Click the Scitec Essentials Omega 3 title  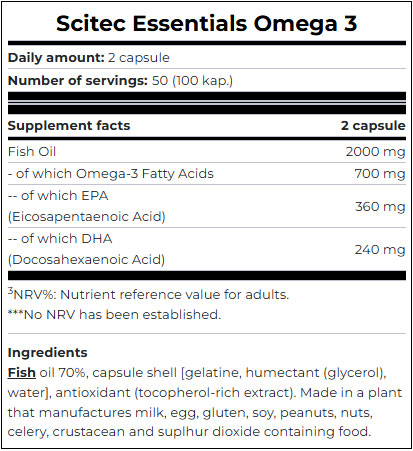207,24
